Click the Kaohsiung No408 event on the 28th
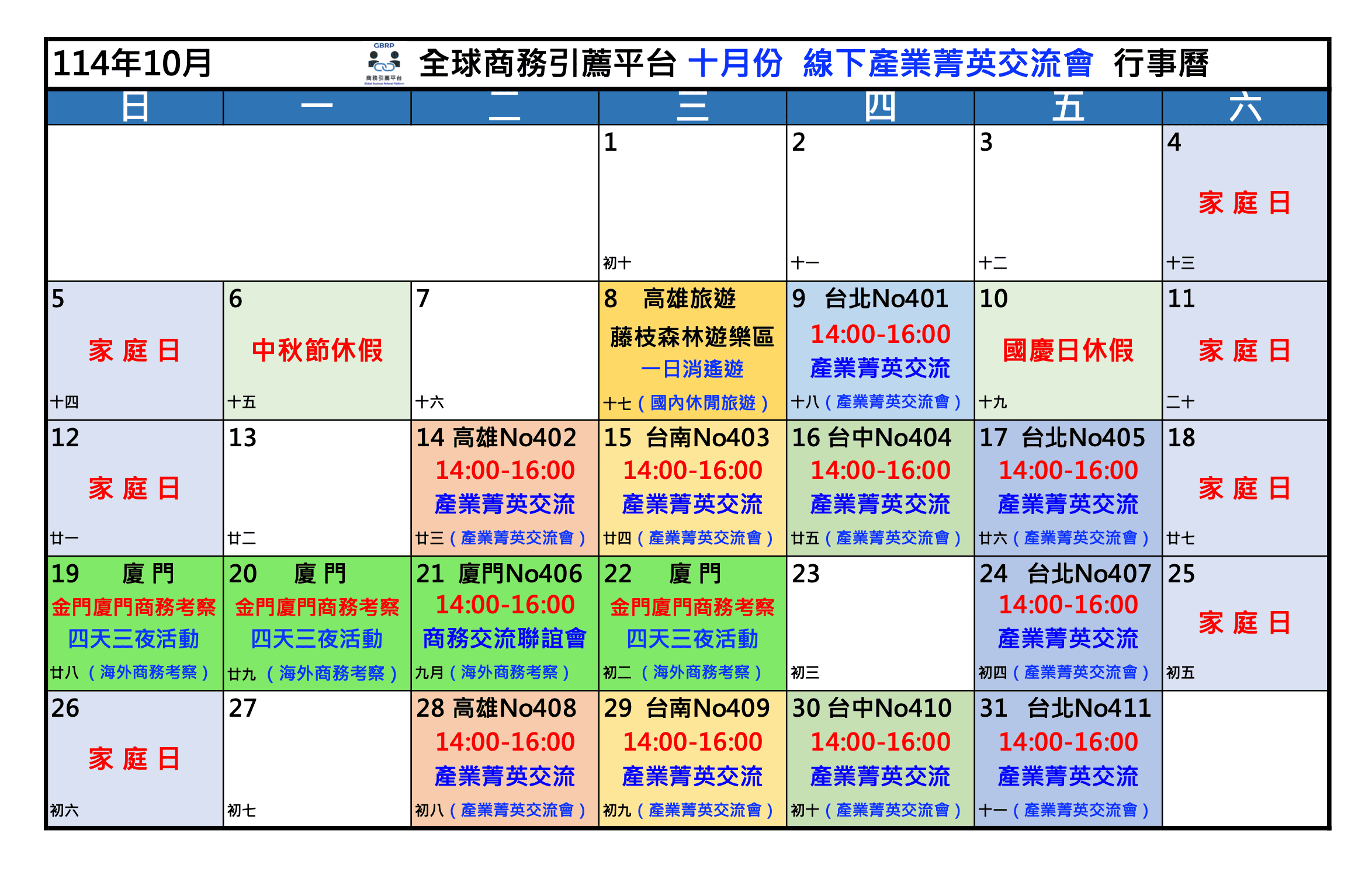Image resolution: width=1372 pixels, height=875 pixels. (x=504, y=758)
